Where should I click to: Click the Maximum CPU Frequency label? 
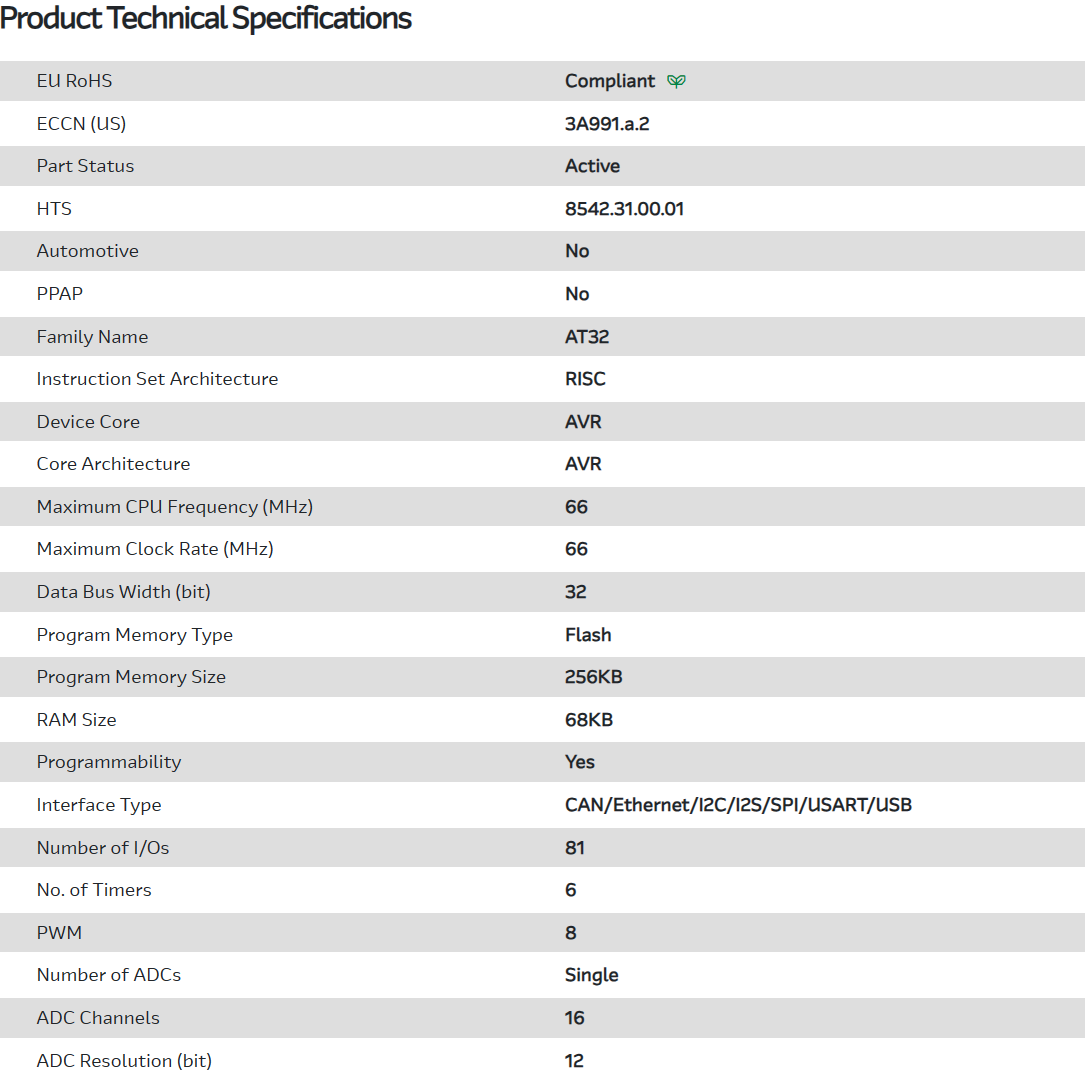(x=175, y=507)
